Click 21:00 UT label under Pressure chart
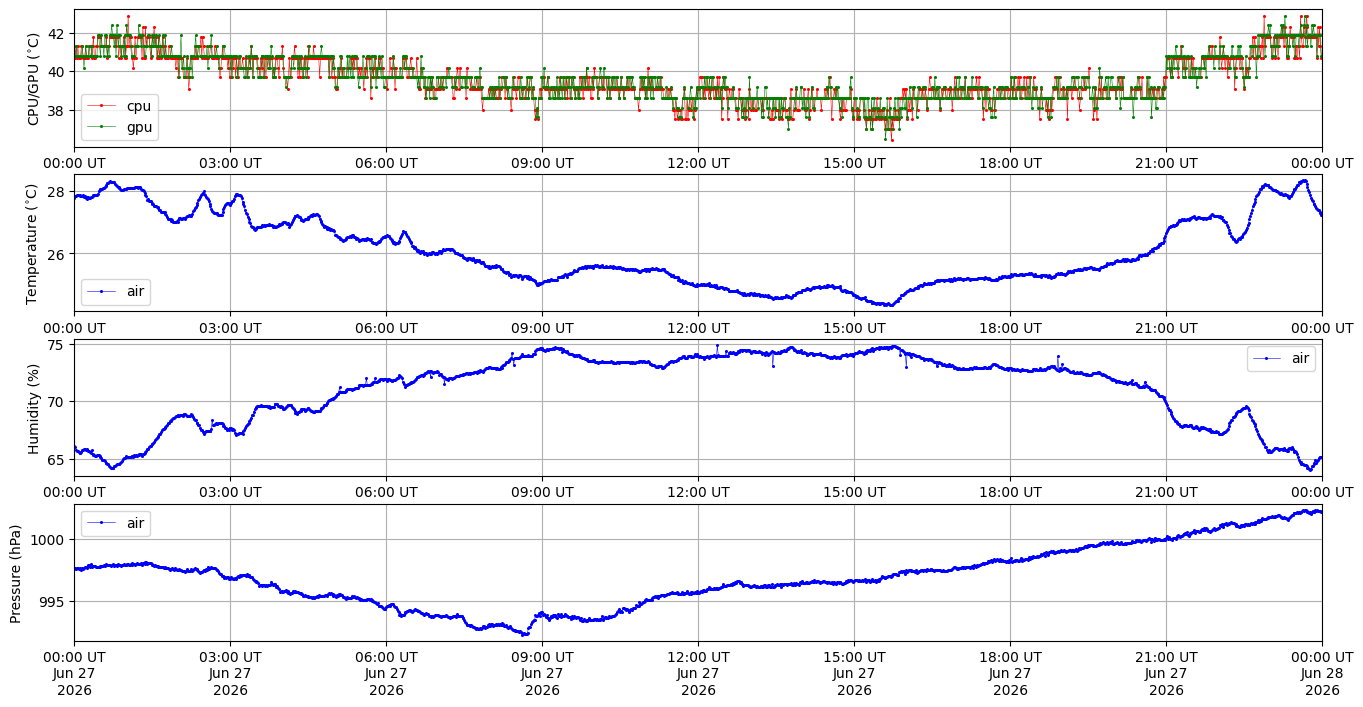The width and height of the screenshot is (1363, 707). pyautogui.click(x=1166, y=658)
